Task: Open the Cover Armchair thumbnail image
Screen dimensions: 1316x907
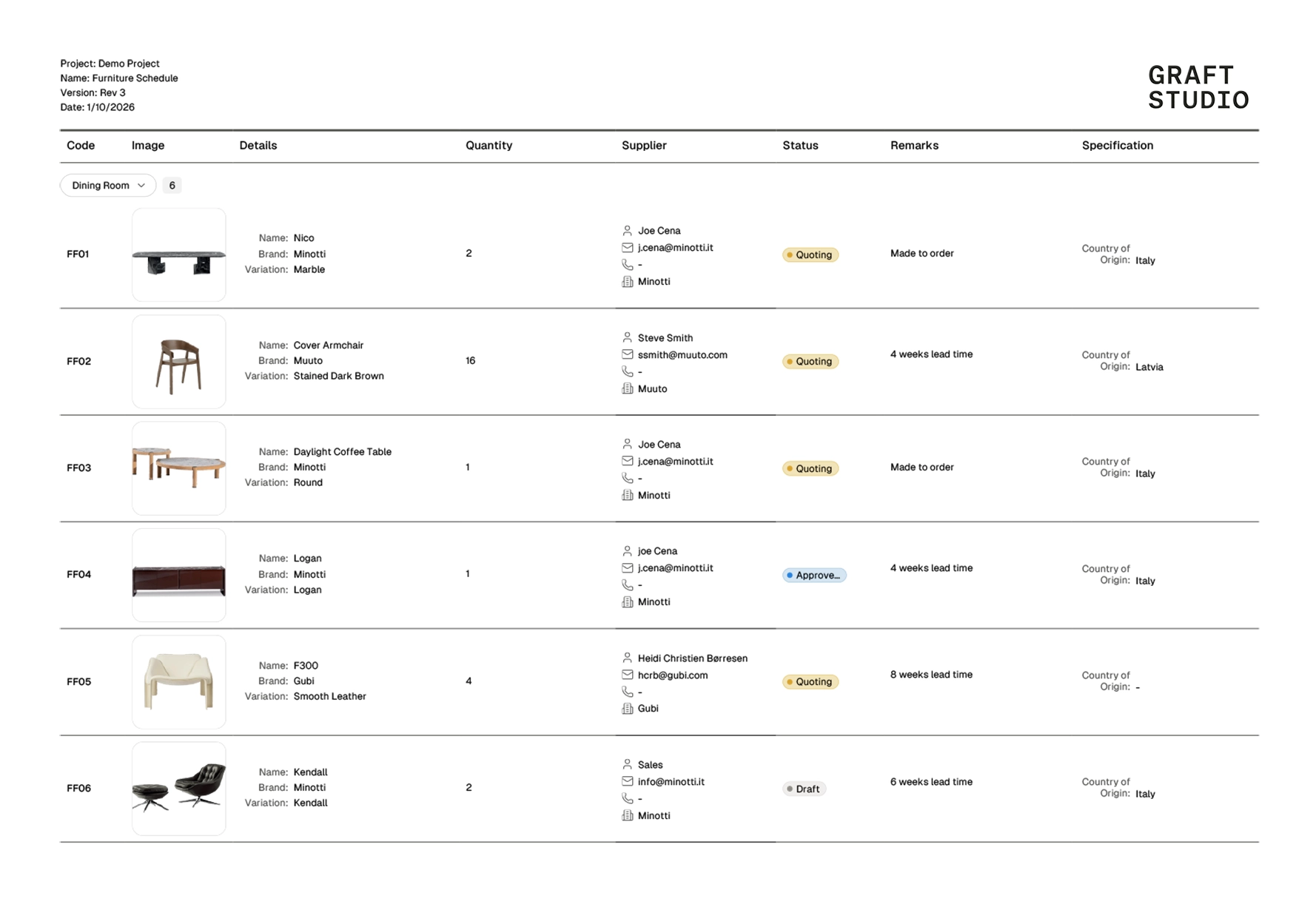Action: [179, 362]
